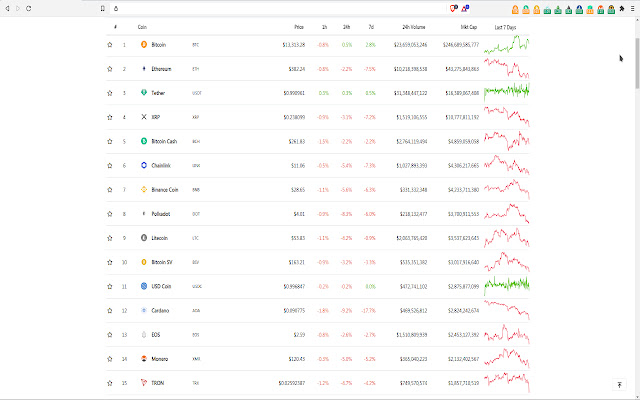
Task: Open Bitcoin's green 7-day sparkline chart
Action: click(507, 44)
